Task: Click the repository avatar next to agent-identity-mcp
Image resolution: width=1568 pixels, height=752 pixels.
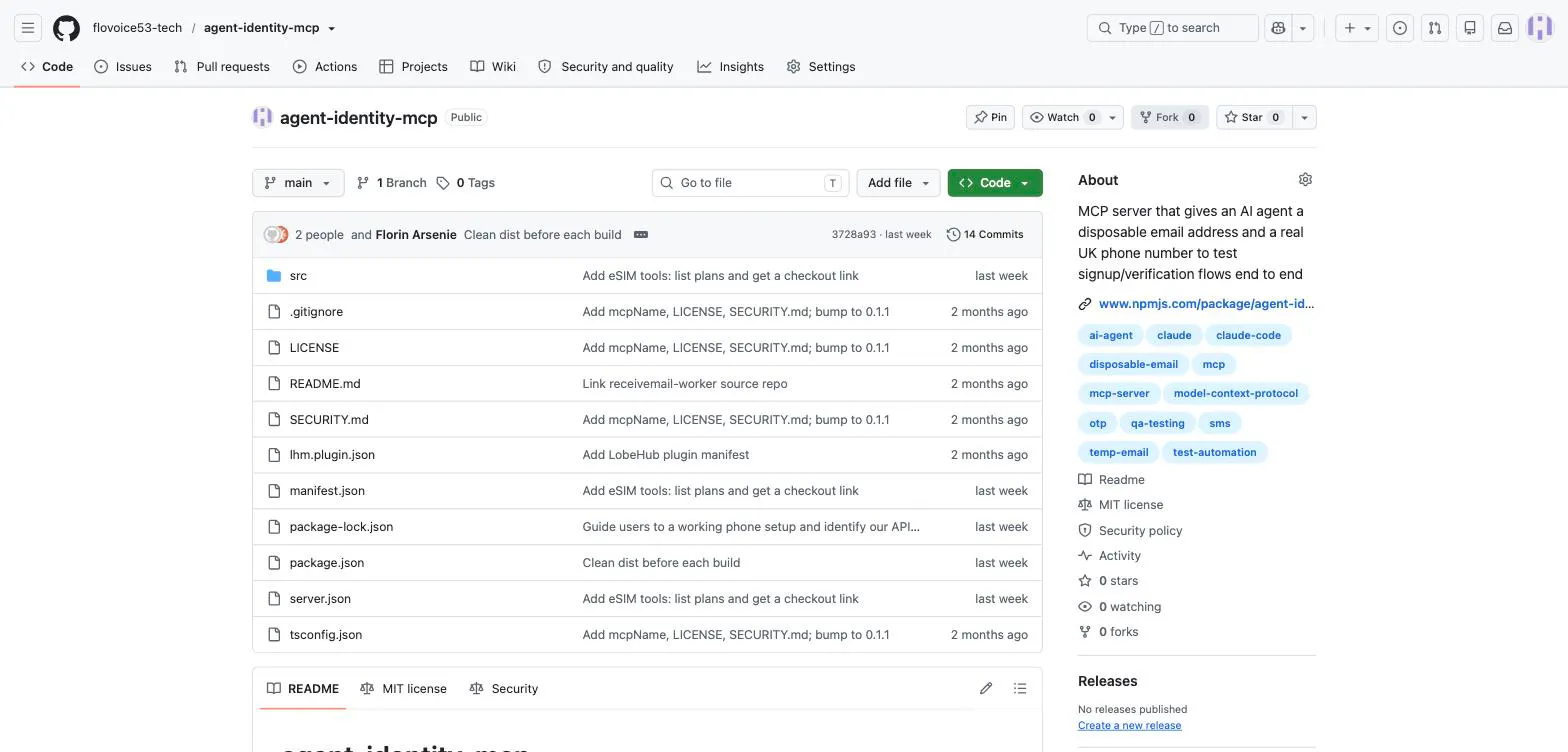Action: coord(262,117)
